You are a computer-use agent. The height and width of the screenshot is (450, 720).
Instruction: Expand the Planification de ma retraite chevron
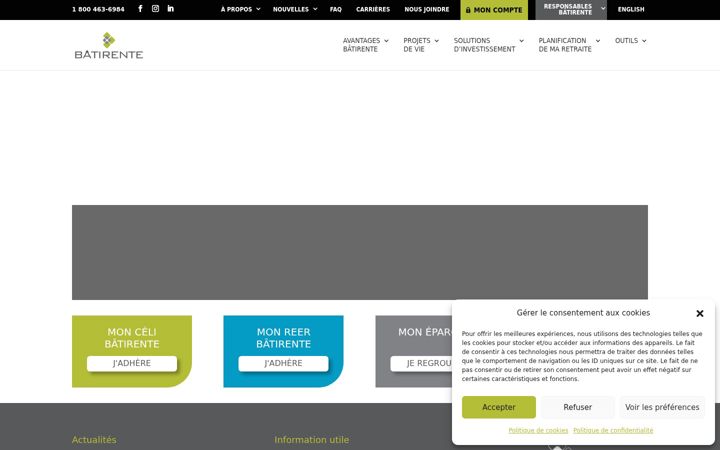597,41
